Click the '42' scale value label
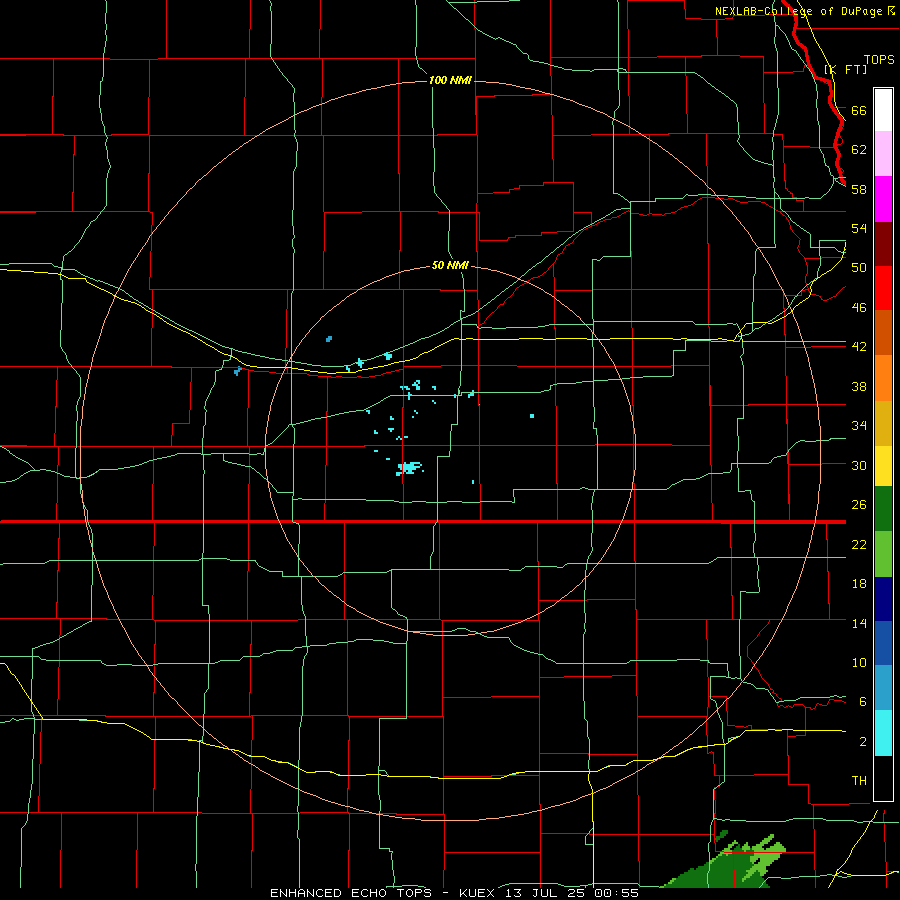 point(859,346)
